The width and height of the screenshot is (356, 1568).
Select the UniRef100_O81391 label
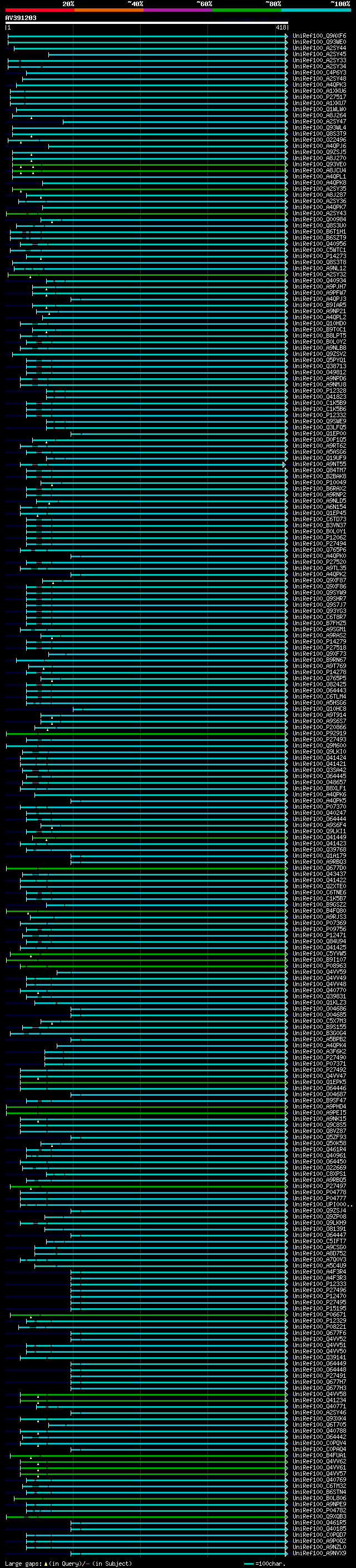(319, 1229)
